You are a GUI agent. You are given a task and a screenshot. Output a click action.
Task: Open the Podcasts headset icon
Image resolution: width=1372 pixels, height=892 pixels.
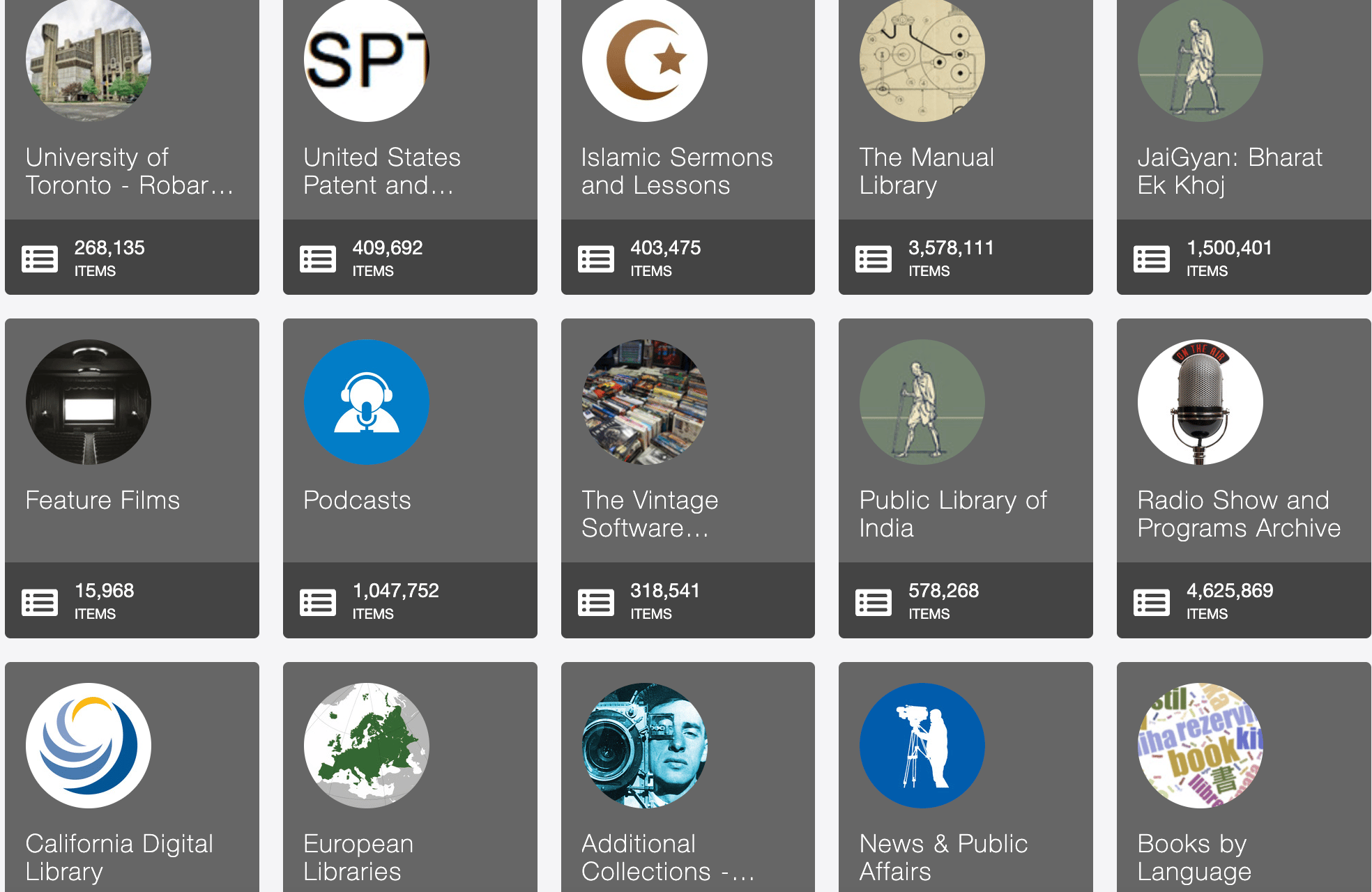[x=366, y=402]
